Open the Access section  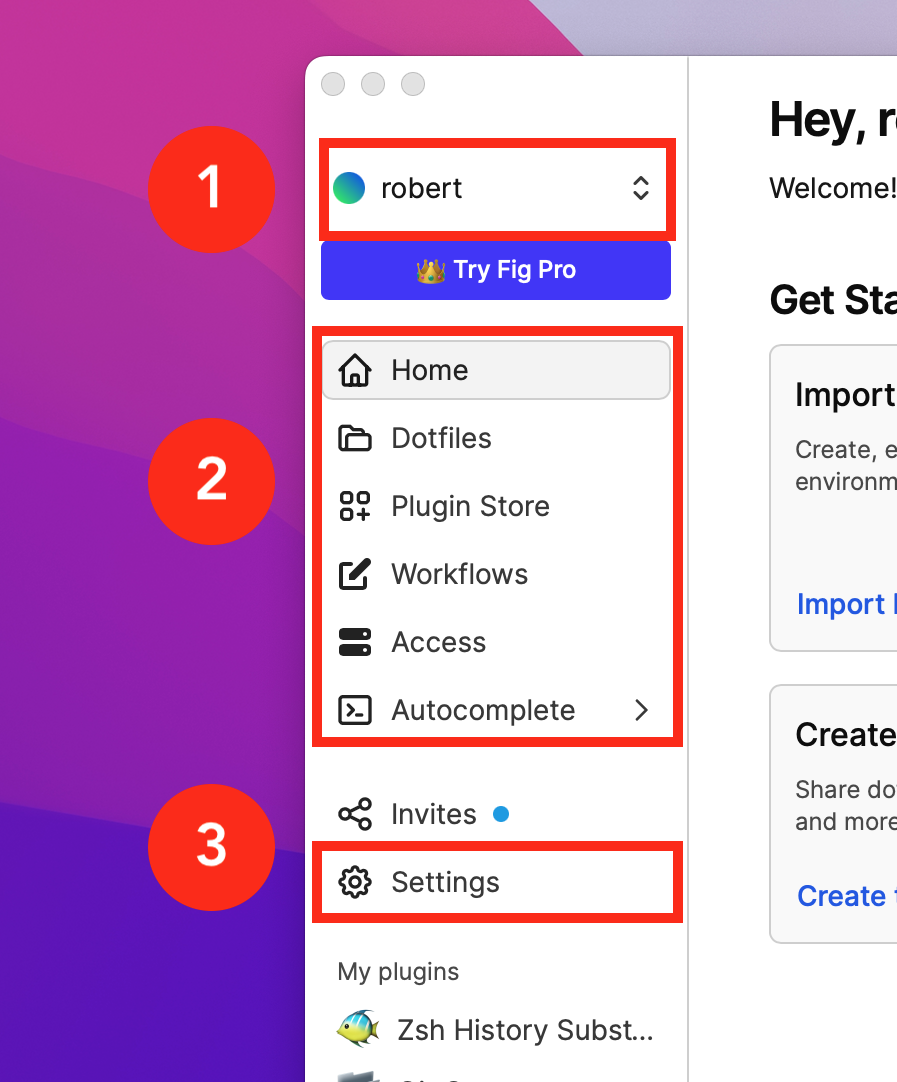coord(496,642)
